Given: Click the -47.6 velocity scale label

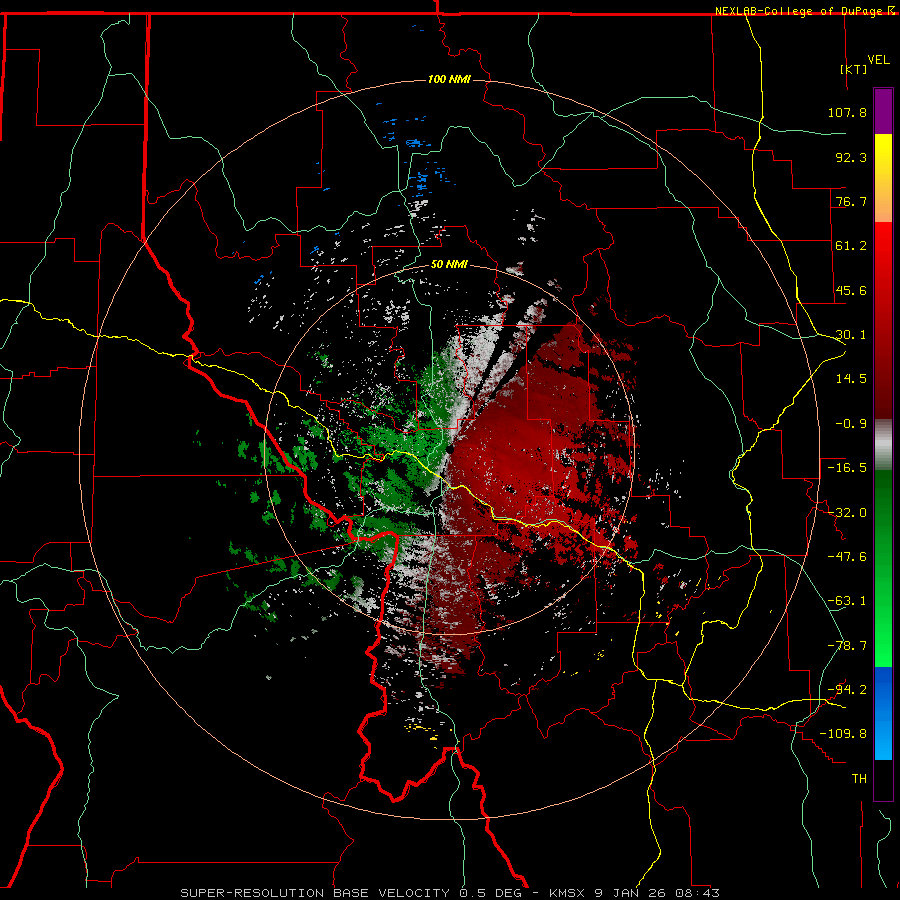Looking at the screenshot, I should click(x=847, y=557).
